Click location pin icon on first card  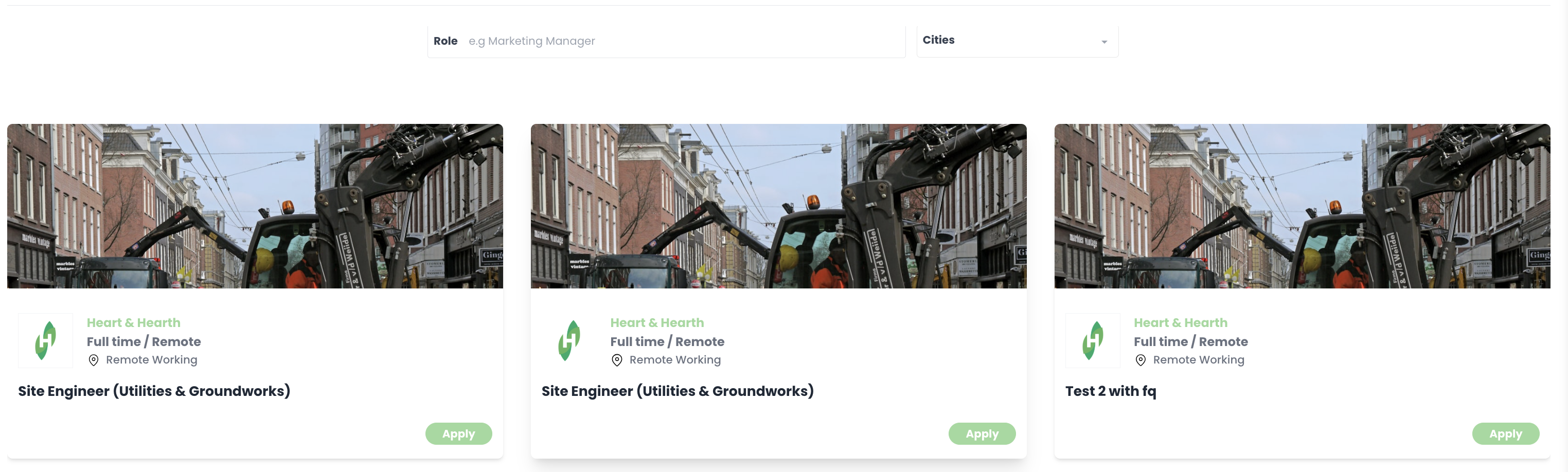coord(94,360)
